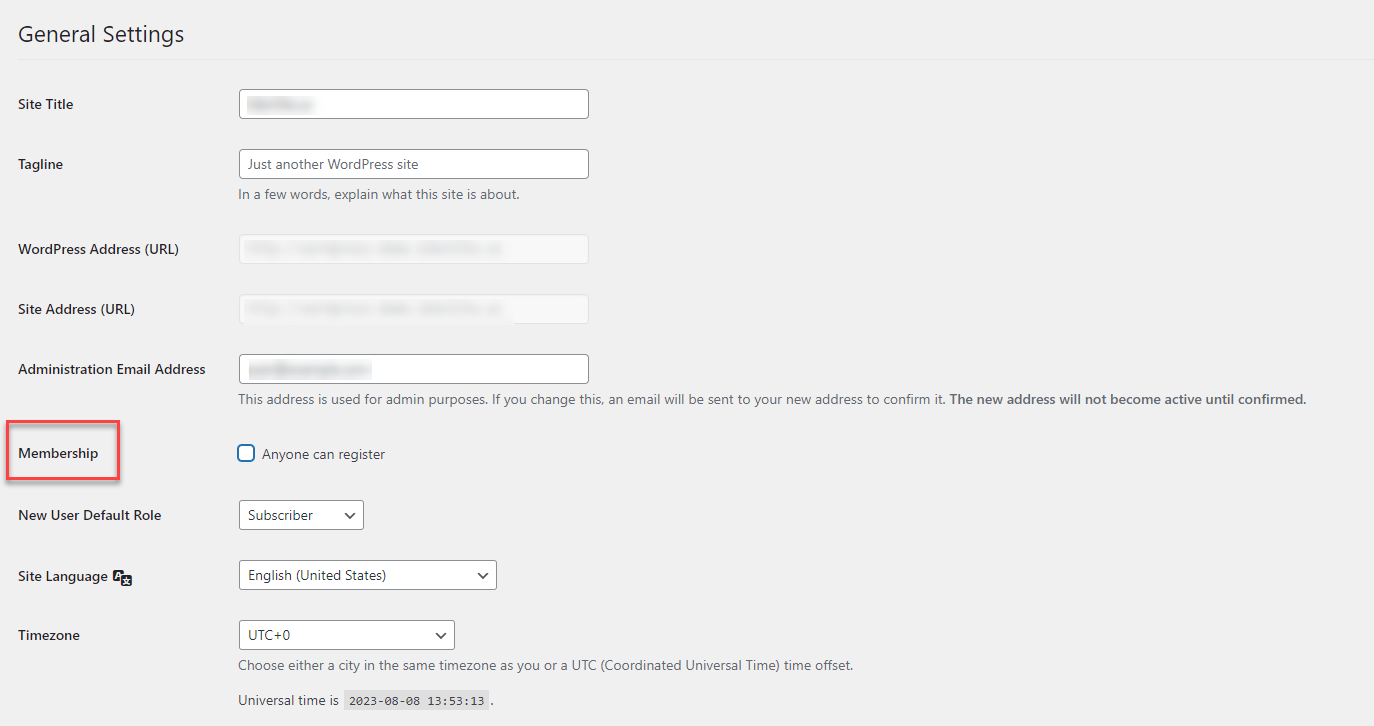Viewport: 1374px width, 726px height.
Task: Click the General Settings heading
Action: point(102,34)
